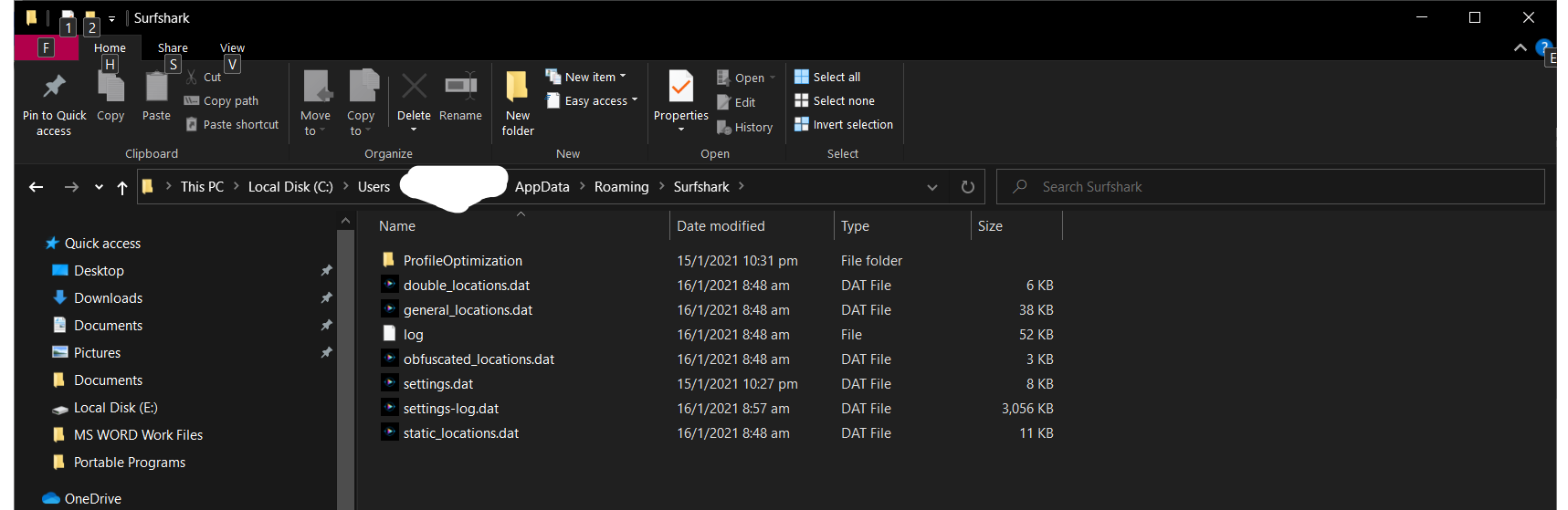Screen dimensions: 1568x510
Task: Click the Back arrow navigation button
Action: point(37,187)
